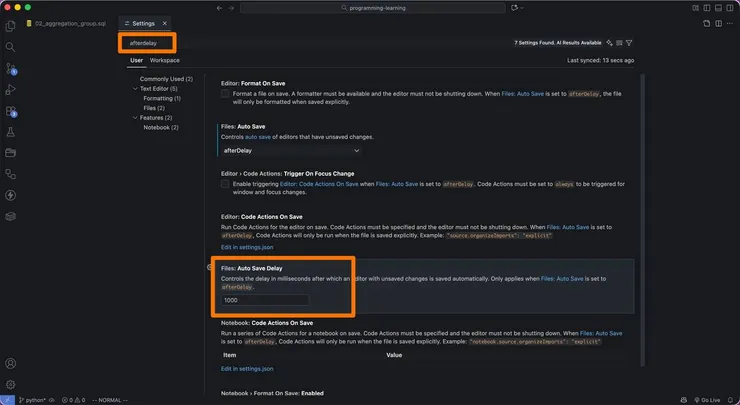Open editor More Actions ellipsis

coord(730,24)
